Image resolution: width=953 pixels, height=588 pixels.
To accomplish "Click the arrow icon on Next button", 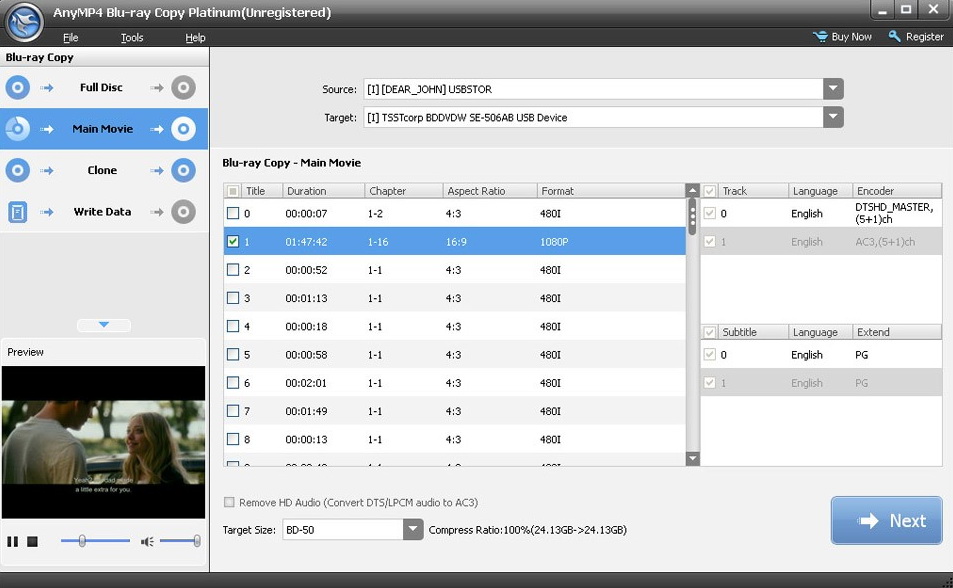I will [x=869, y=521].
